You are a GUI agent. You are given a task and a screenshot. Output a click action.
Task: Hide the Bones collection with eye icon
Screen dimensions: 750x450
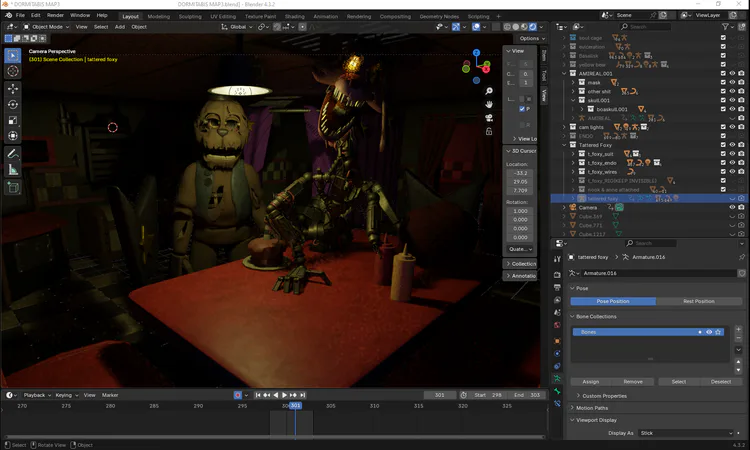coord(709,332)
